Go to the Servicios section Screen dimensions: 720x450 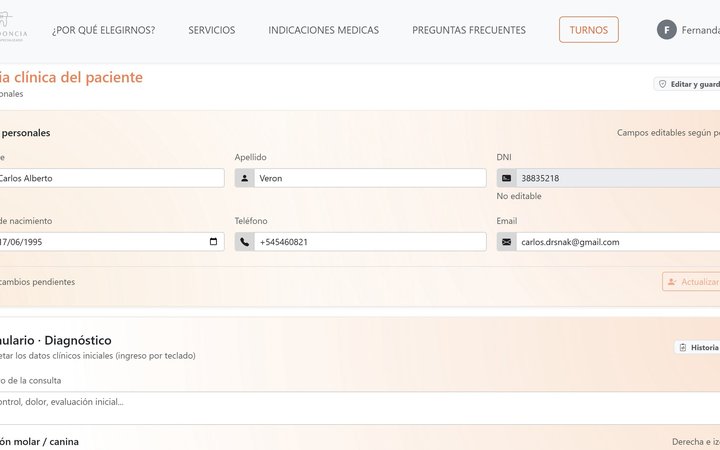pyautogui.click(x=212, y=30)
